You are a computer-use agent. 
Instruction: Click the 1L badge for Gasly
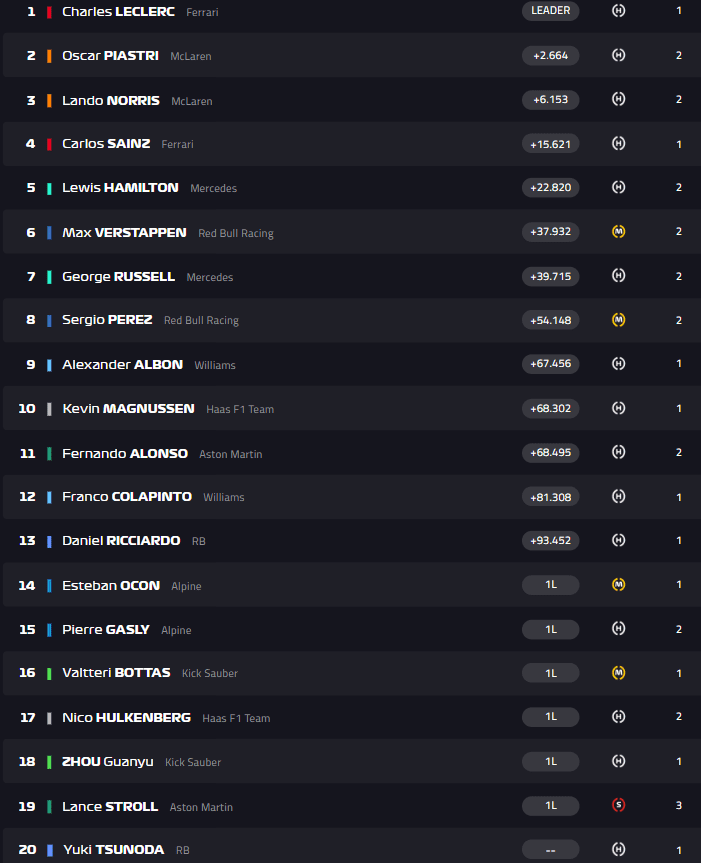(550, 629)
